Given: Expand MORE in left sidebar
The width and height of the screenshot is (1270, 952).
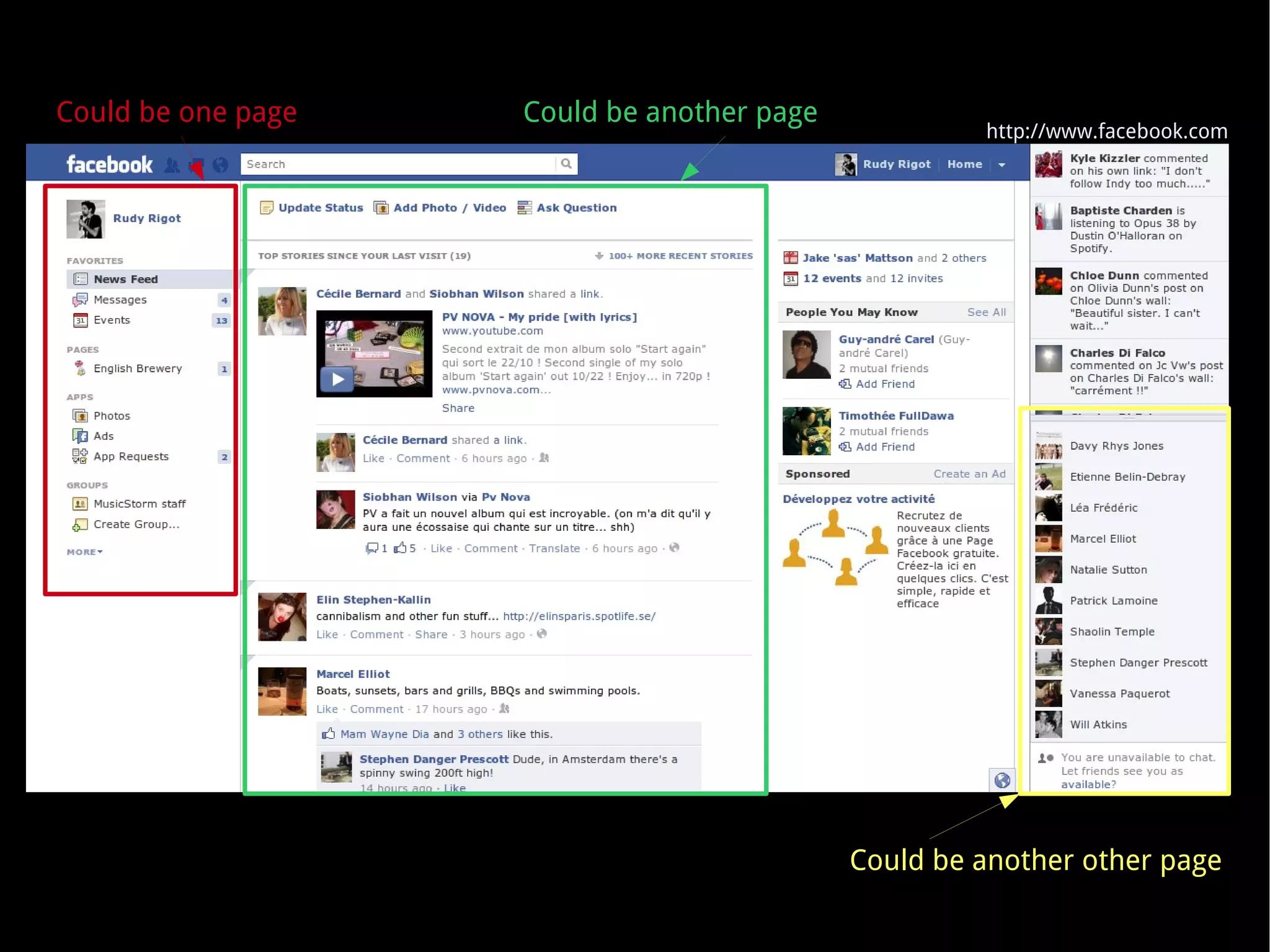Looking at the screenshot, I should 85,552.
